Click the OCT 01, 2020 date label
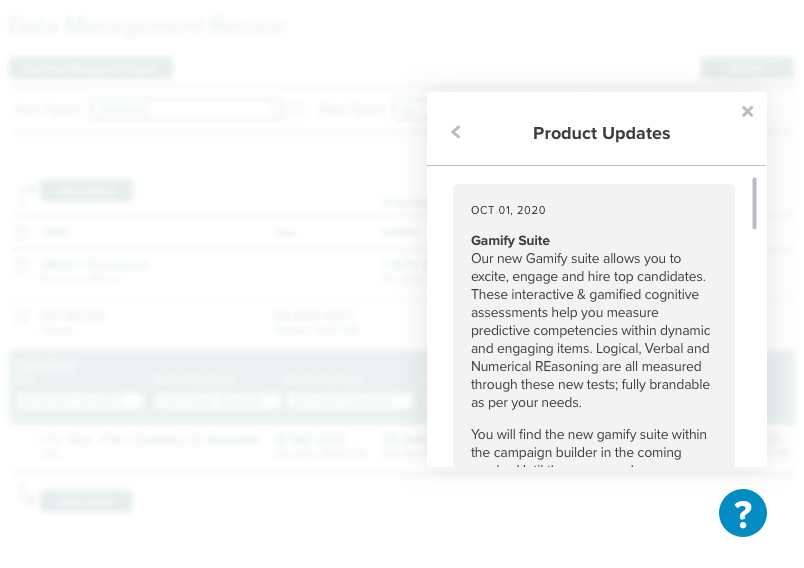The height and width of the screenshot is (568, 804). (x=508, y=210)
